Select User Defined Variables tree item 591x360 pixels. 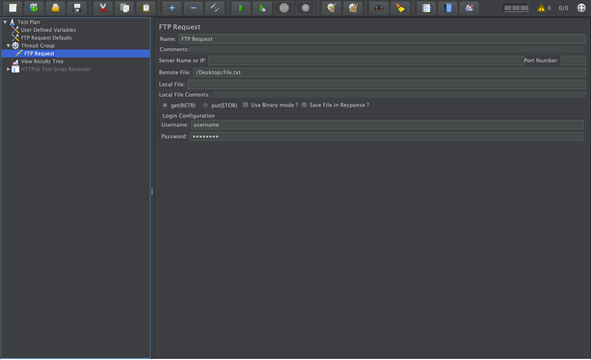coord(48,30)
